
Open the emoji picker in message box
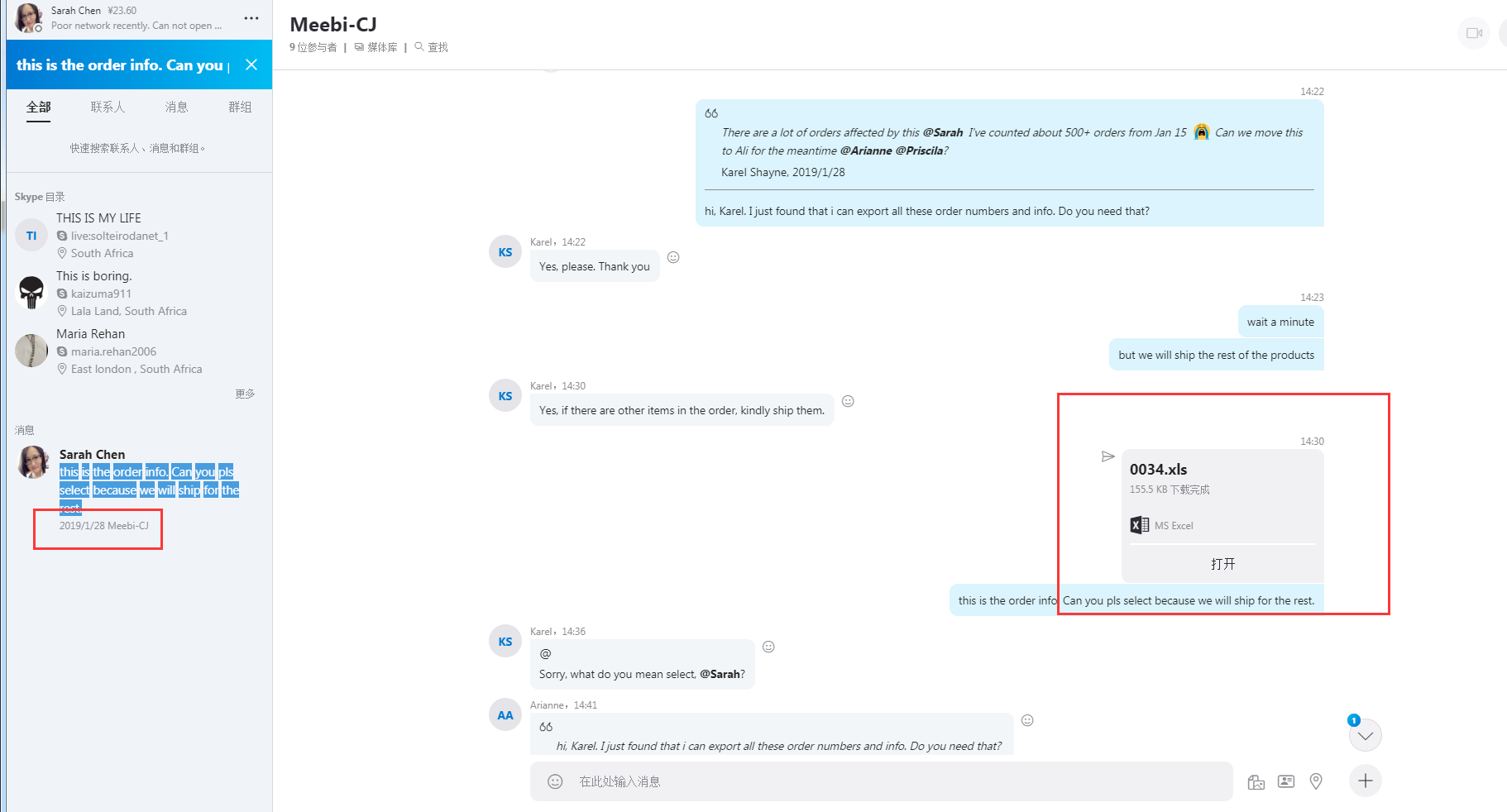click(x=555, y=781)
